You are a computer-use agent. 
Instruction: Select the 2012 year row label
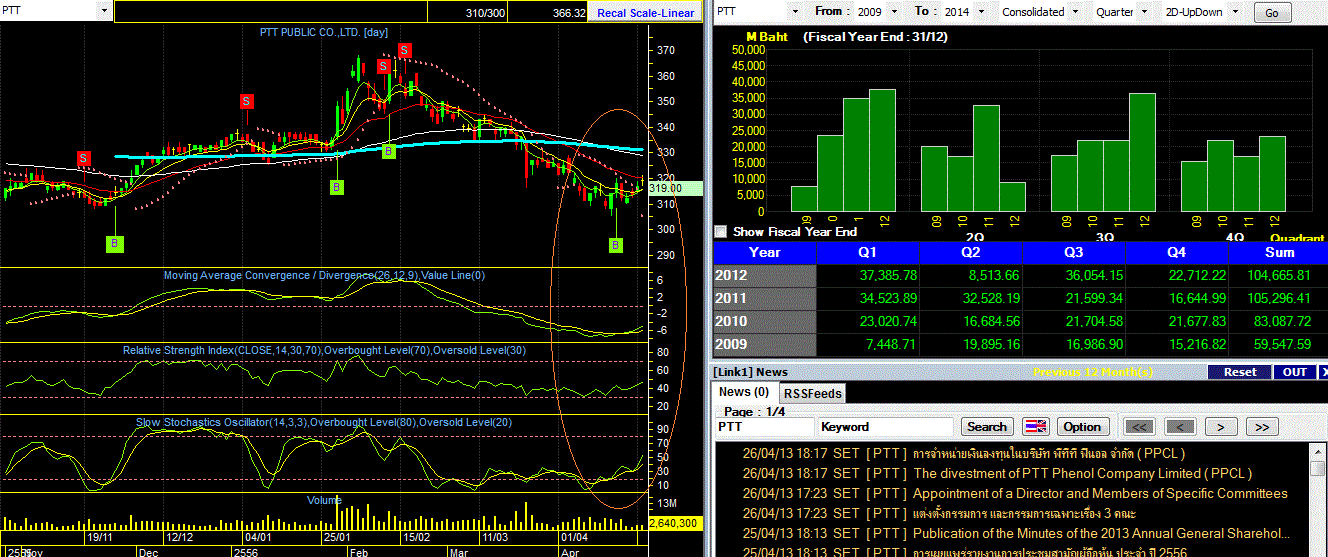click(x=764, y=275)
